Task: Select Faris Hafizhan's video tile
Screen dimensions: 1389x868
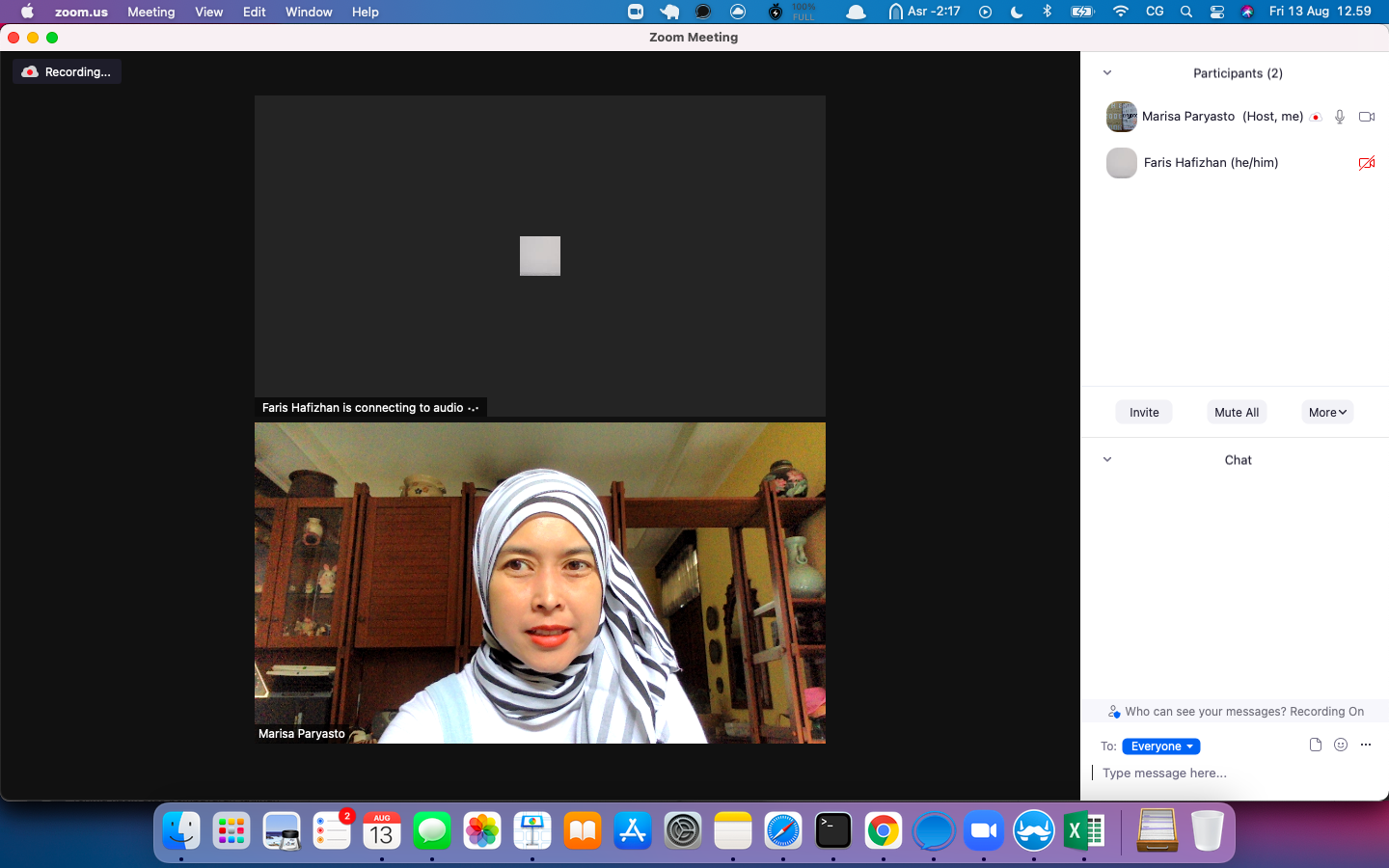Action: pos(540,256)
